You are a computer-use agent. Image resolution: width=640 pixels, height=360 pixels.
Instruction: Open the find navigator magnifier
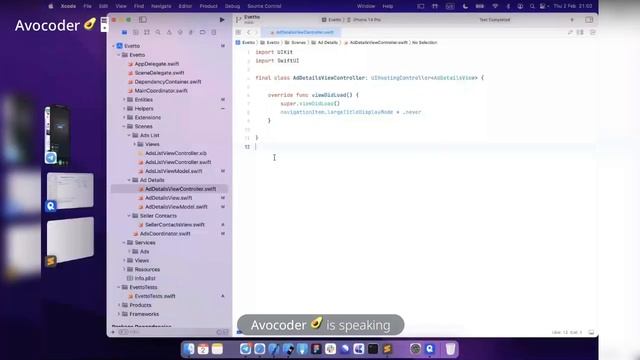tap(158, 32)
